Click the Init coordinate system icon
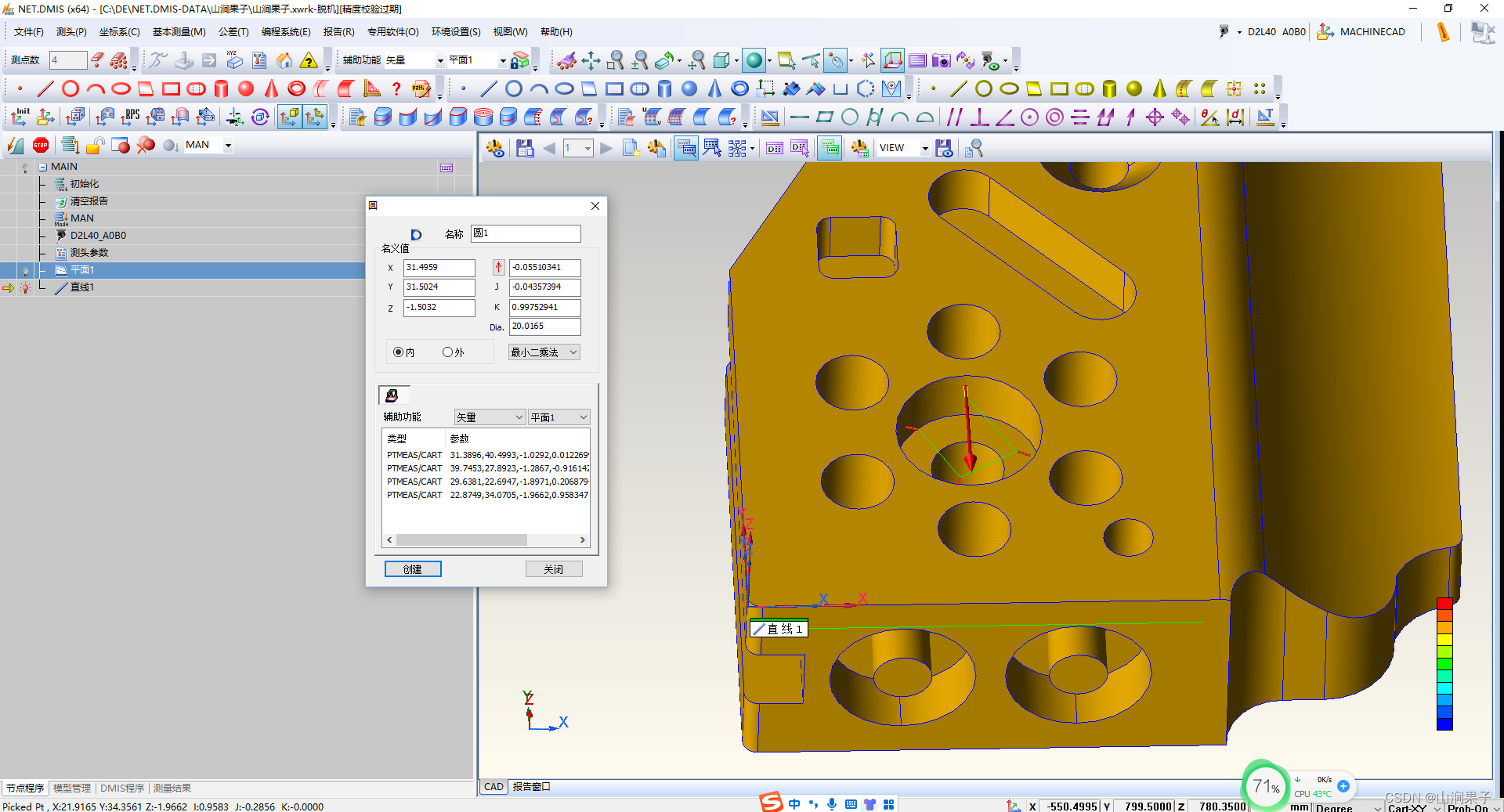Viewport: 1504px width, 812px height. click(x=20, y=117)
